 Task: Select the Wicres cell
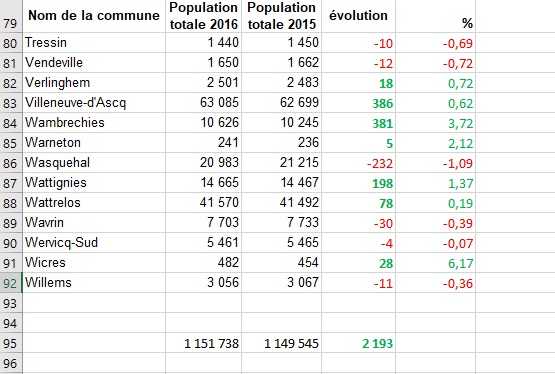click(x=94, y=263)
